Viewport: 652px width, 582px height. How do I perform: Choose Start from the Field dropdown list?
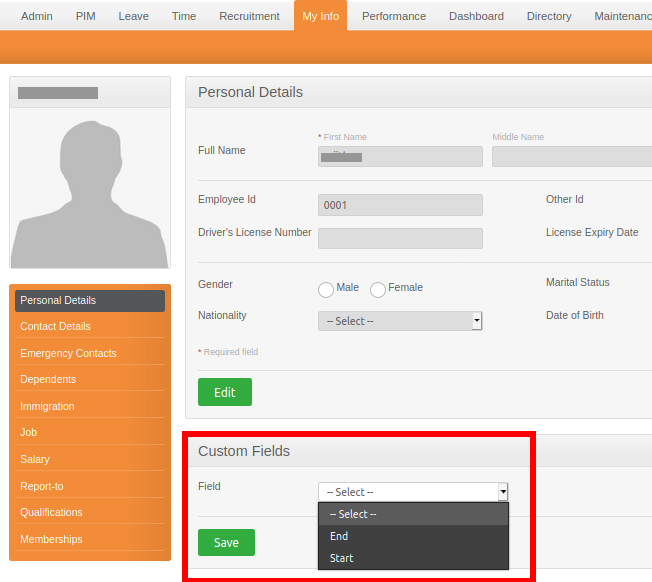click(342, 558)
